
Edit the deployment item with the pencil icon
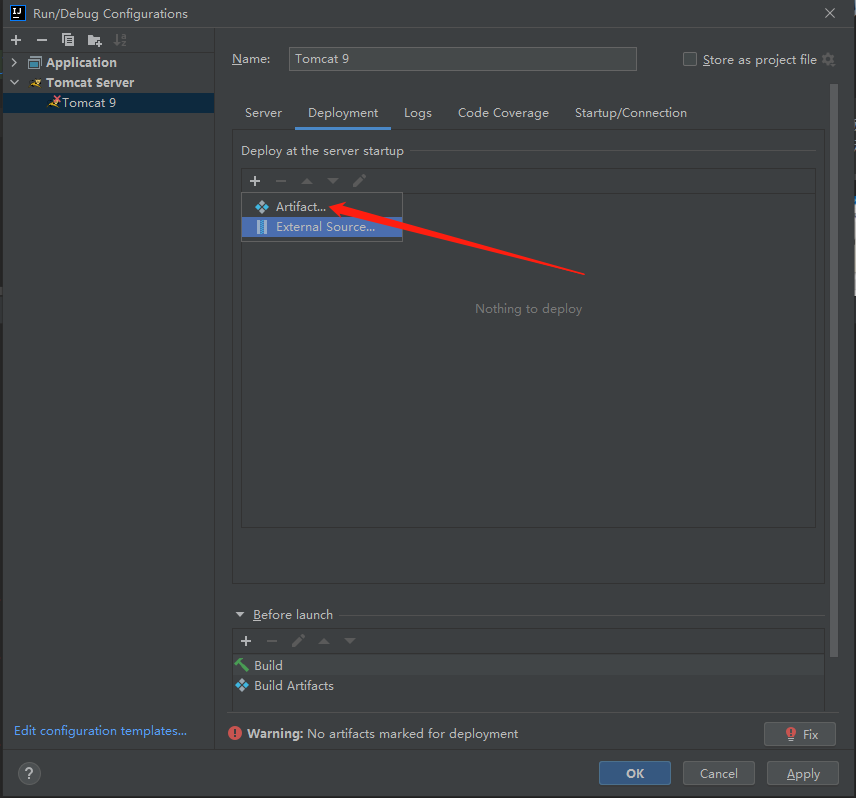359,181
